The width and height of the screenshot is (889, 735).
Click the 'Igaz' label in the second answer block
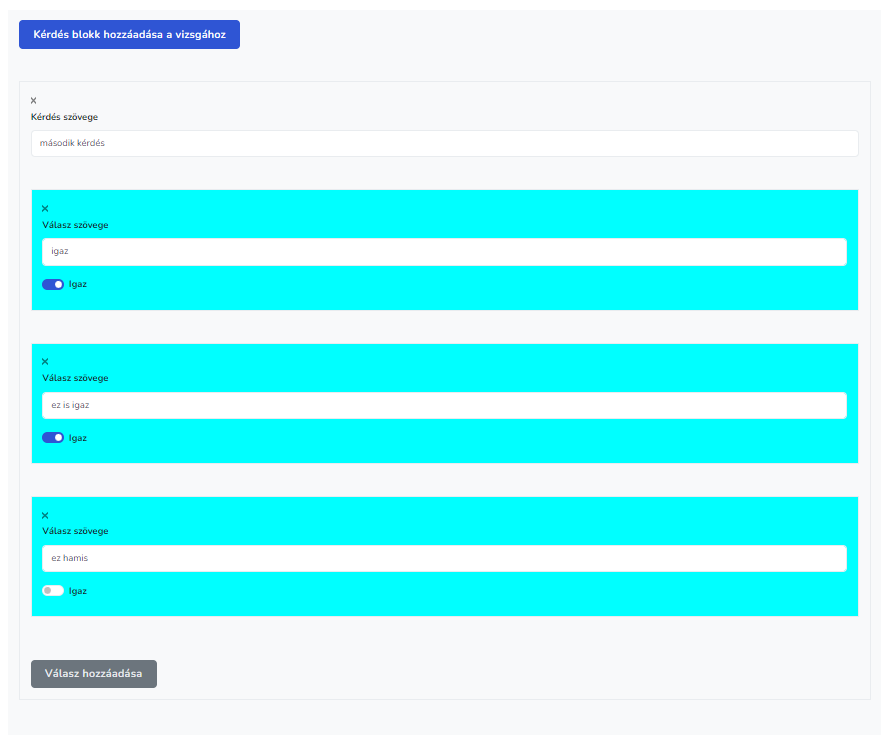[78, 438]
